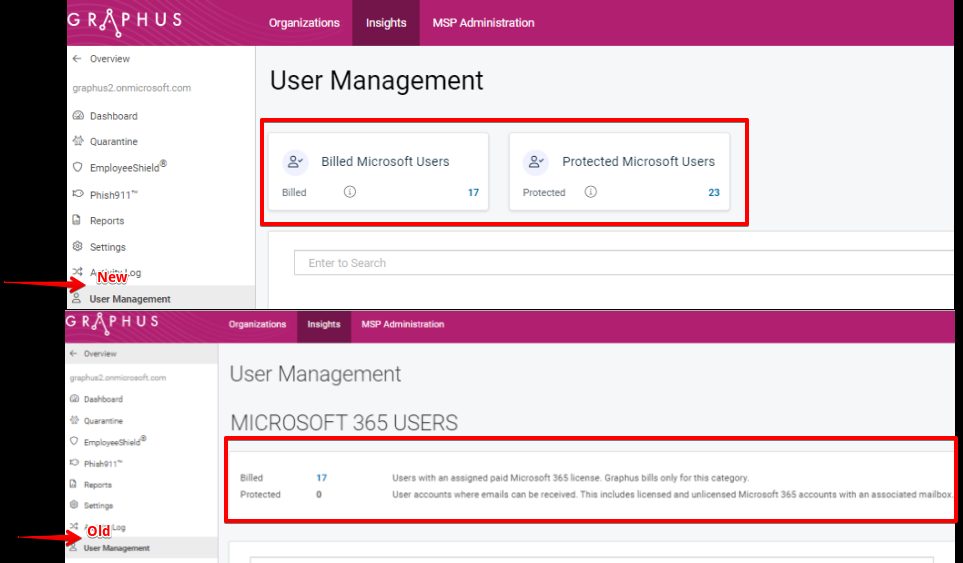This screenshot has height=563, width=963.
Task: Click the Activity Log shuffle icon in the upper sidebar
Action: coord(77,271)
